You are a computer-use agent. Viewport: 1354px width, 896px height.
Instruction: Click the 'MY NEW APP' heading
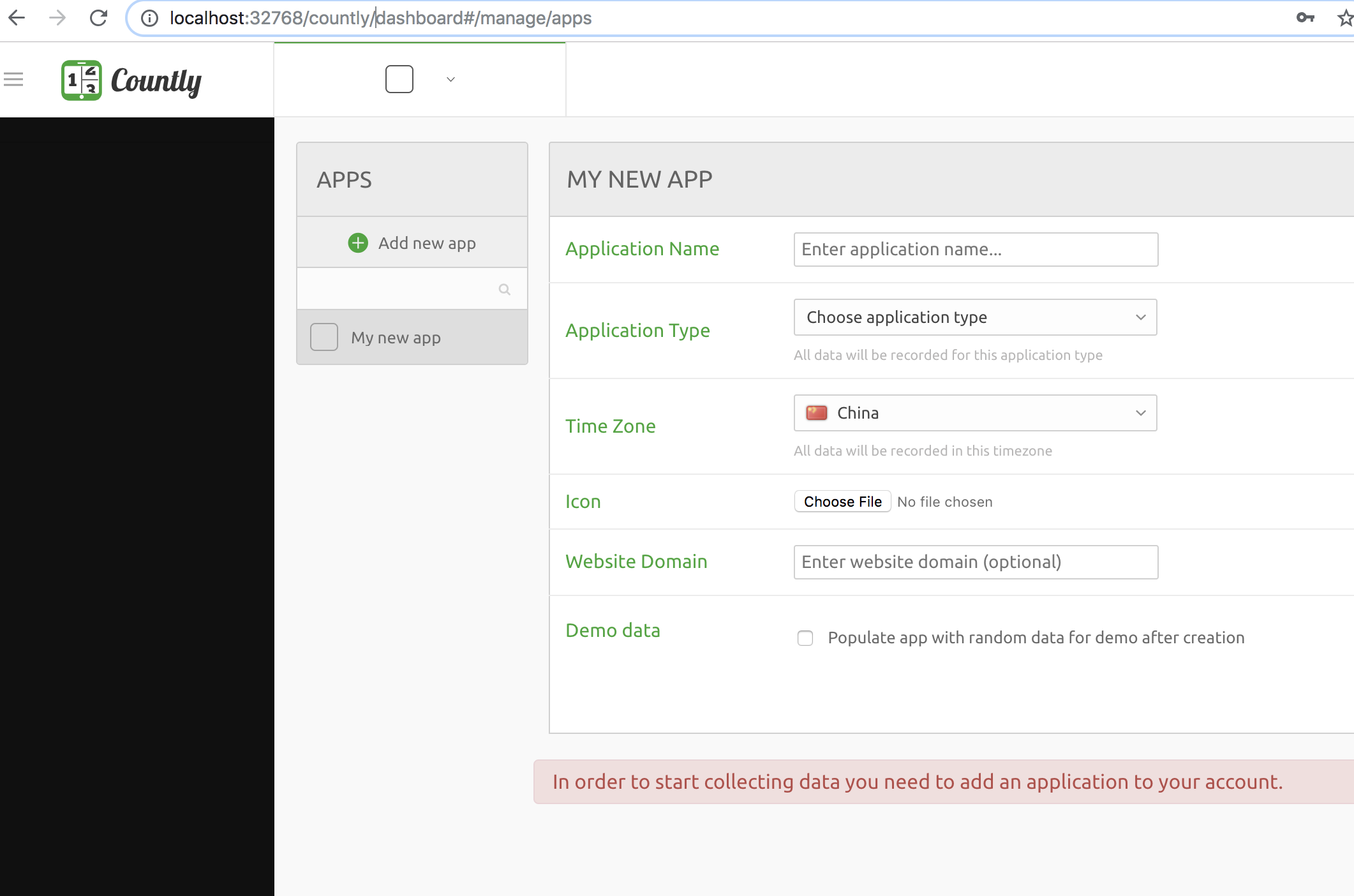[x=639, y=179]
